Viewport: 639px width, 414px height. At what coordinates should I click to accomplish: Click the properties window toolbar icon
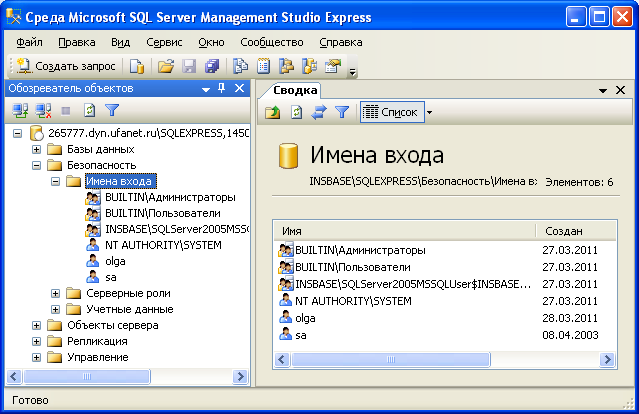(333, 66)
